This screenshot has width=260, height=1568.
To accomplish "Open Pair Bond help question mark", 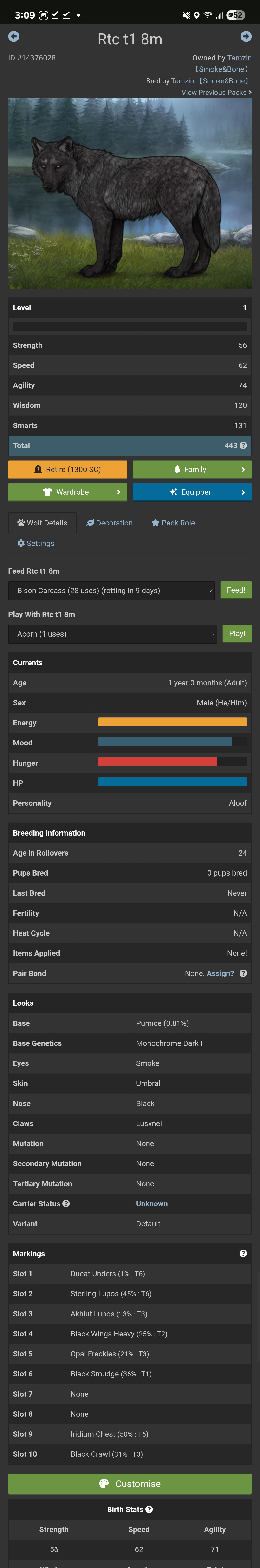I will [x=243, y=973].
